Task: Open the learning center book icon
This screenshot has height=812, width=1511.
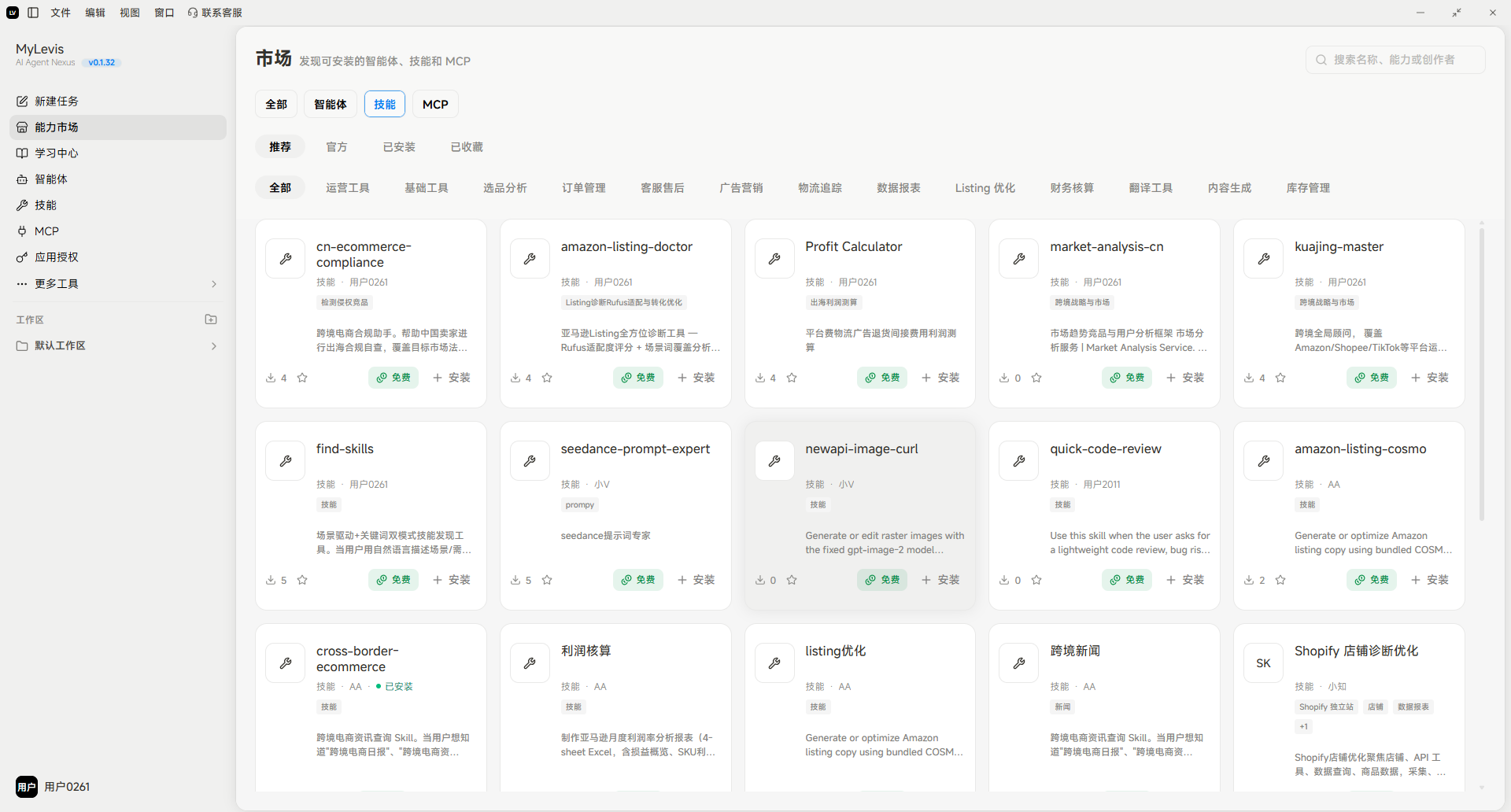Action: 22,153
